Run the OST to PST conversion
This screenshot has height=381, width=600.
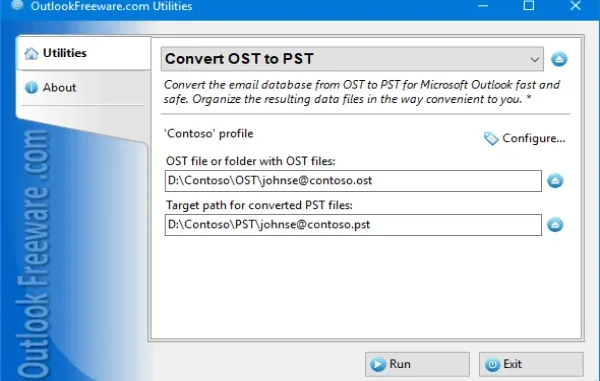click(417, 364)
